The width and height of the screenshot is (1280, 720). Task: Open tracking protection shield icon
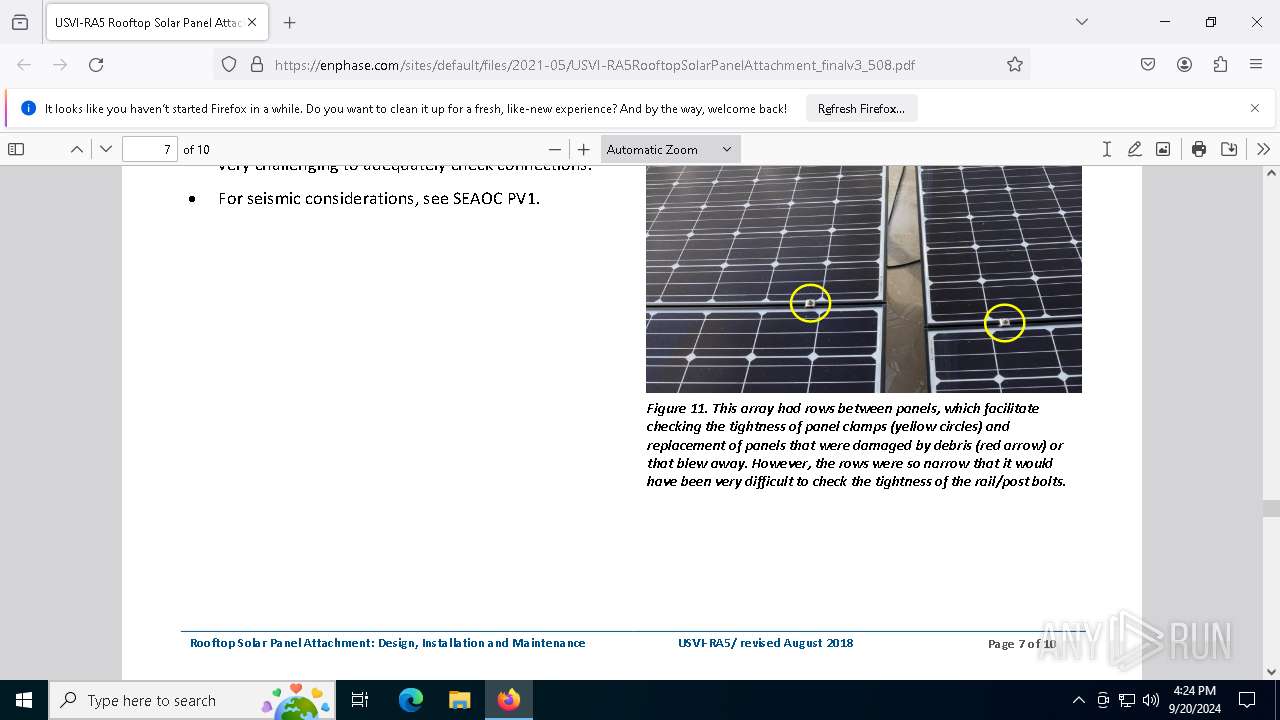[x=229, y=64]
